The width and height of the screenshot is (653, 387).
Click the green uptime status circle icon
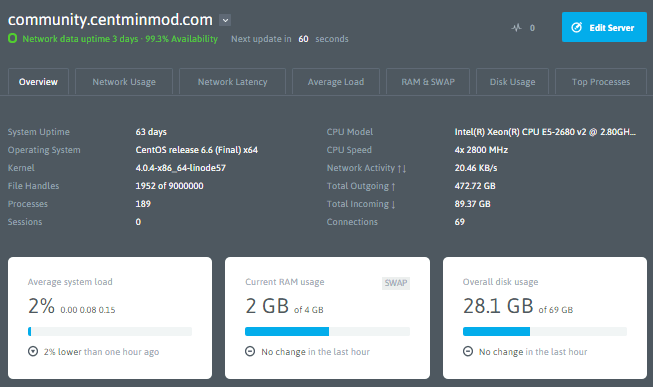[x=12, y=38]
